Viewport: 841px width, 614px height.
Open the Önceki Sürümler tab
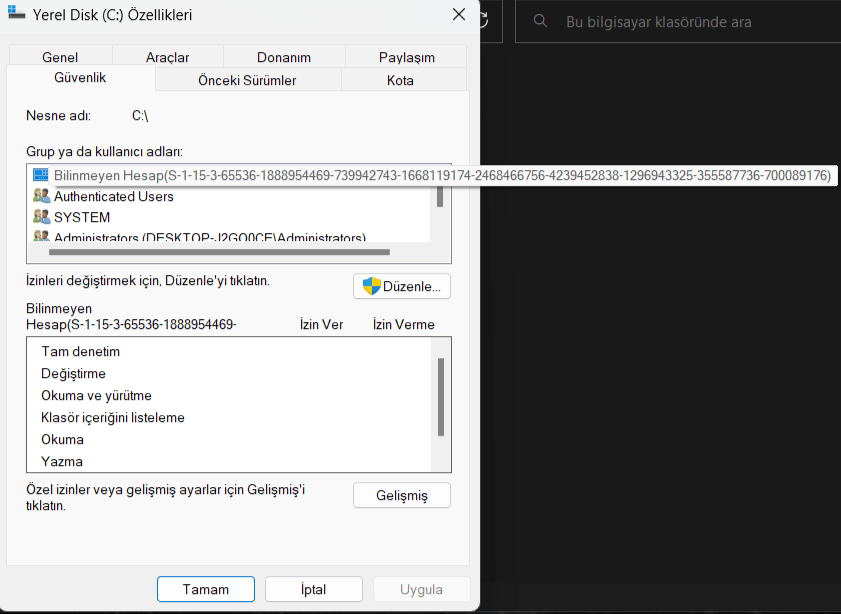tap(247, 80)
